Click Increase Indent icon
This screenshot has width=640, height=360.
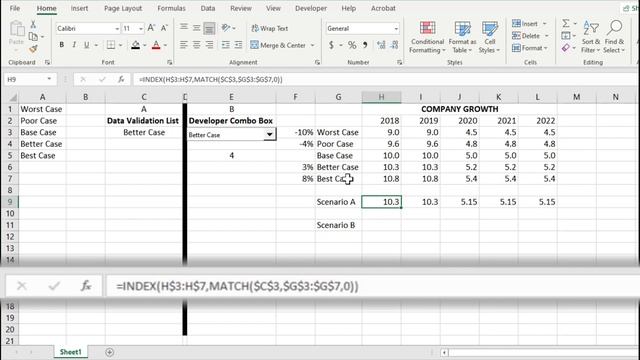(x=238, y=45)
